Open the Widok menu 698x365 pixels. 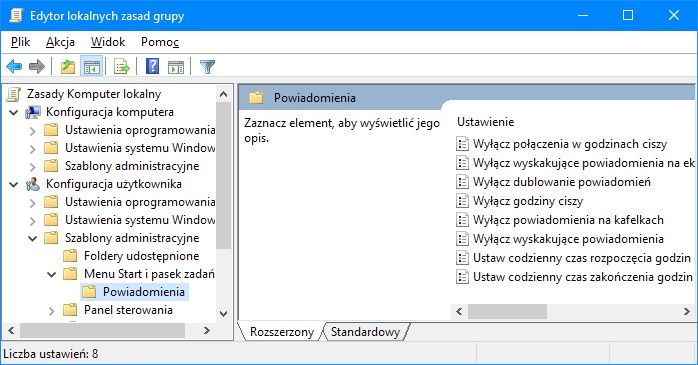click(x=108, y=42)
